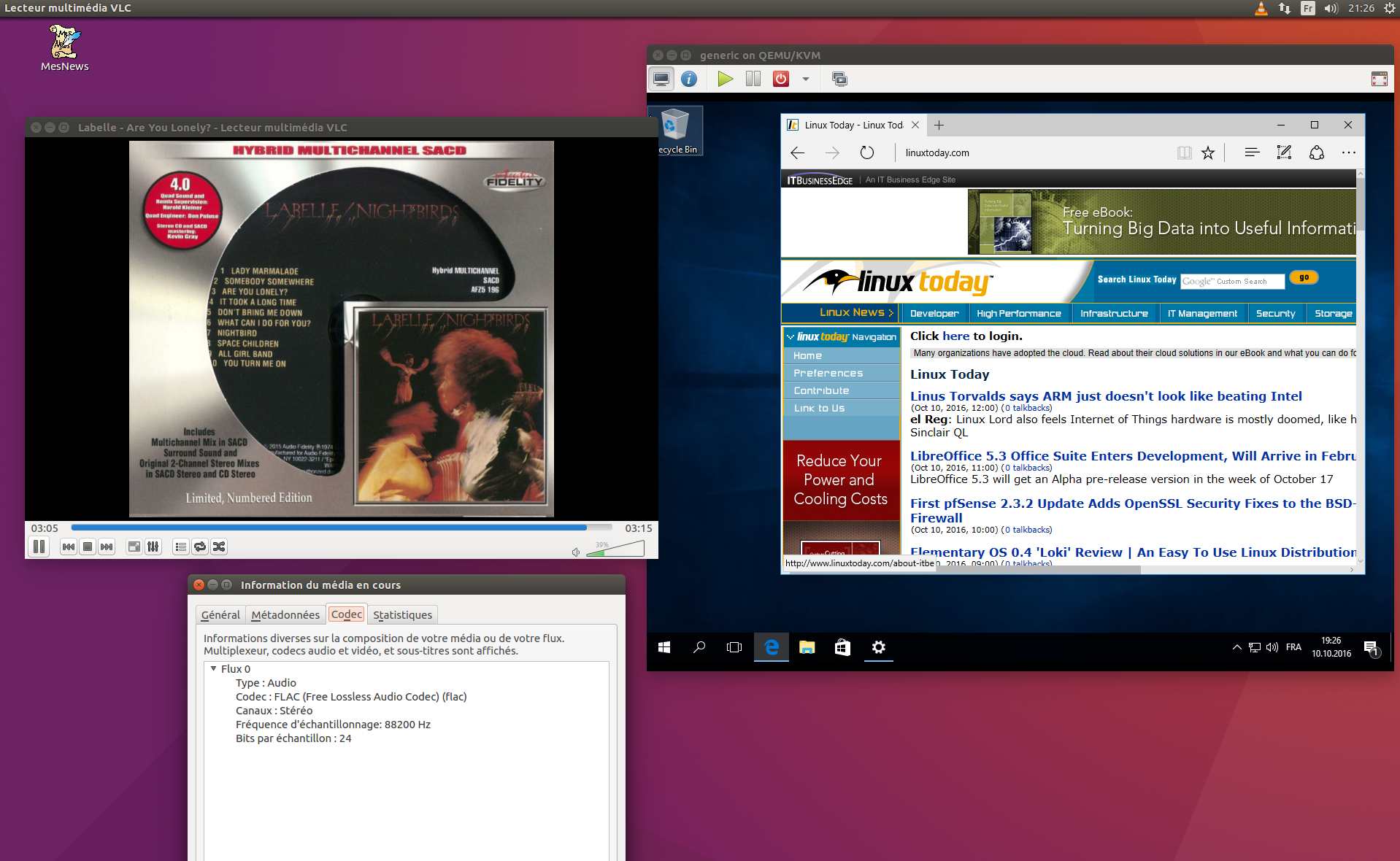Mute VLC audio via speaker icon

576,552
